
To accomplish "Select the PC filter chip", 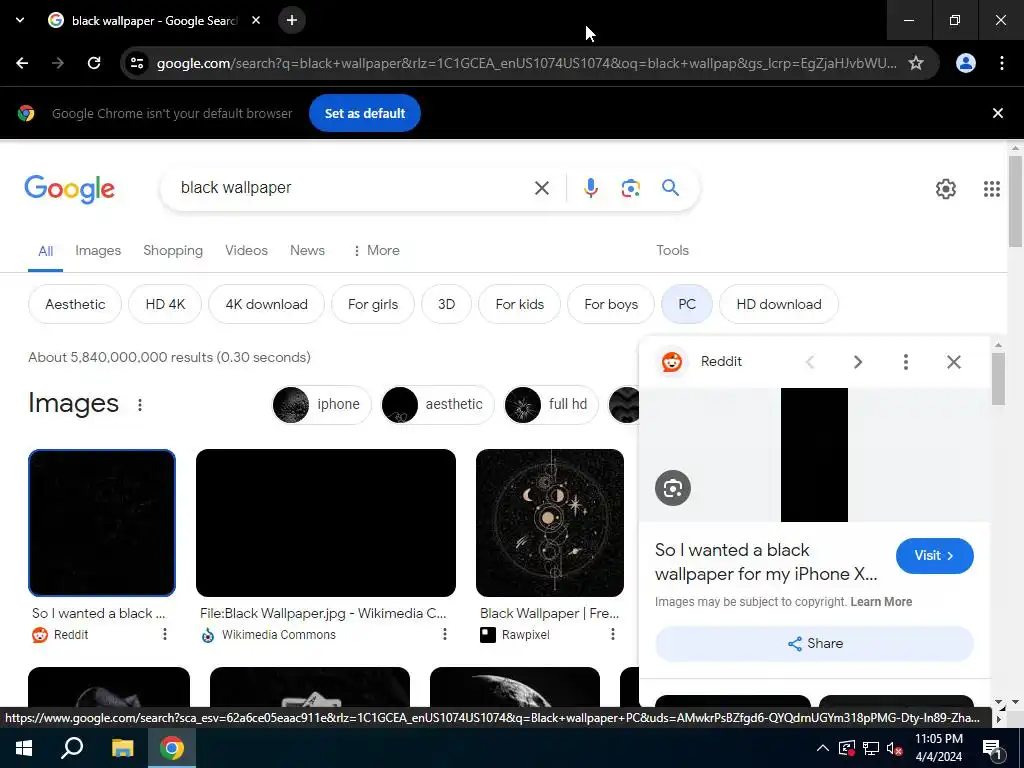I will pyautogui.click(x=687, y=304).
